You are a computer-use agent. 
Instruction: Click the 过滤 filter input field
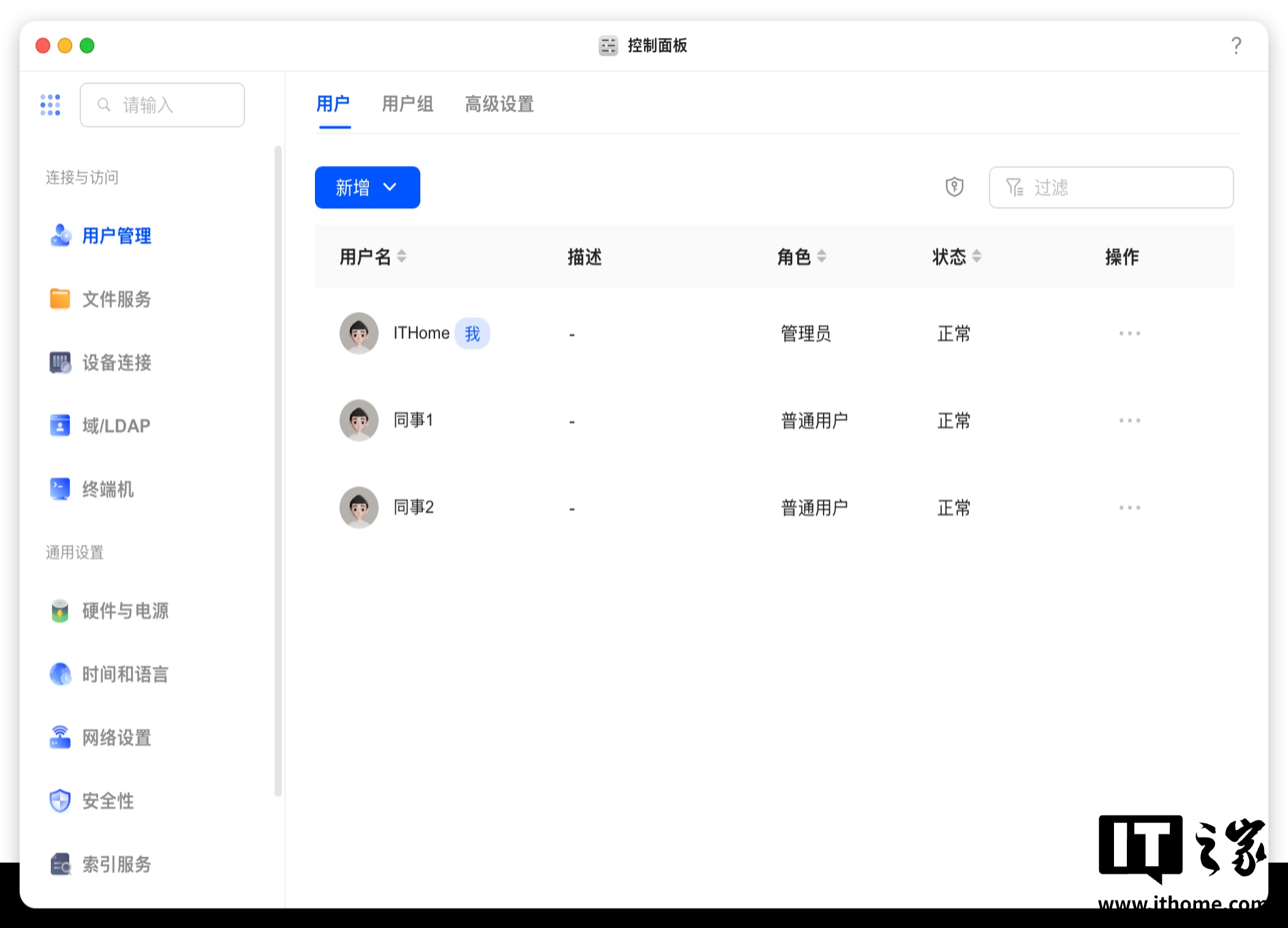[x=1112, y=187]
